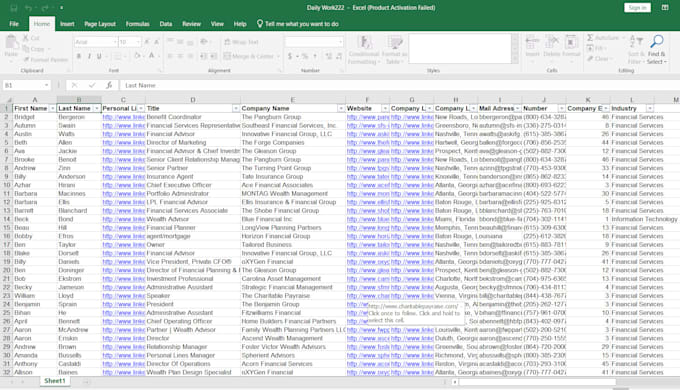
Task: Click the Undo arrow in title bar
Action: 29,8
